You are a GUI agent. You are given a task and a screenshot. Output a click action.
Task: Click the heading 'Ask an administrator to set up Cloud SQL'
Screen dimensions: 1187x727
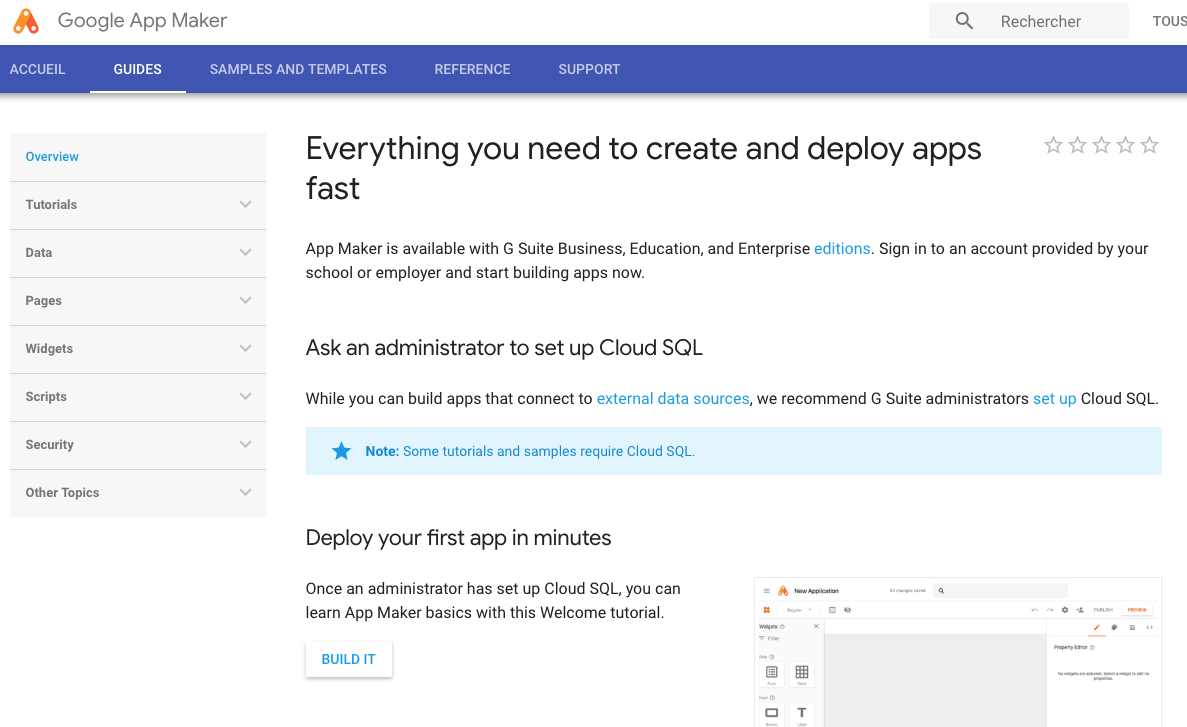504,348
